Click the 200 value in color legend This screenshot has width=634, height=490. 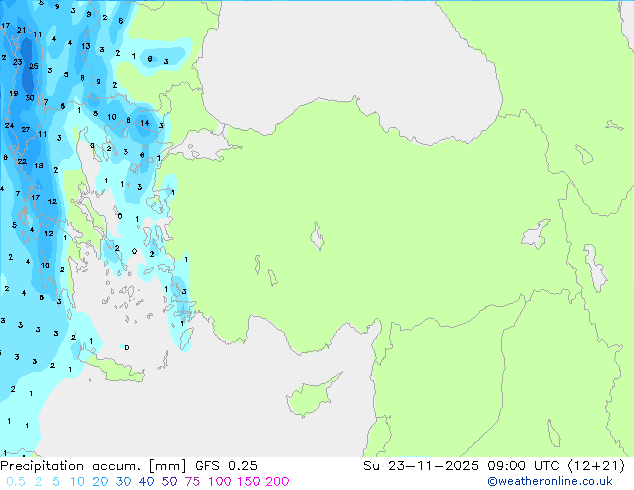point(277,482)
